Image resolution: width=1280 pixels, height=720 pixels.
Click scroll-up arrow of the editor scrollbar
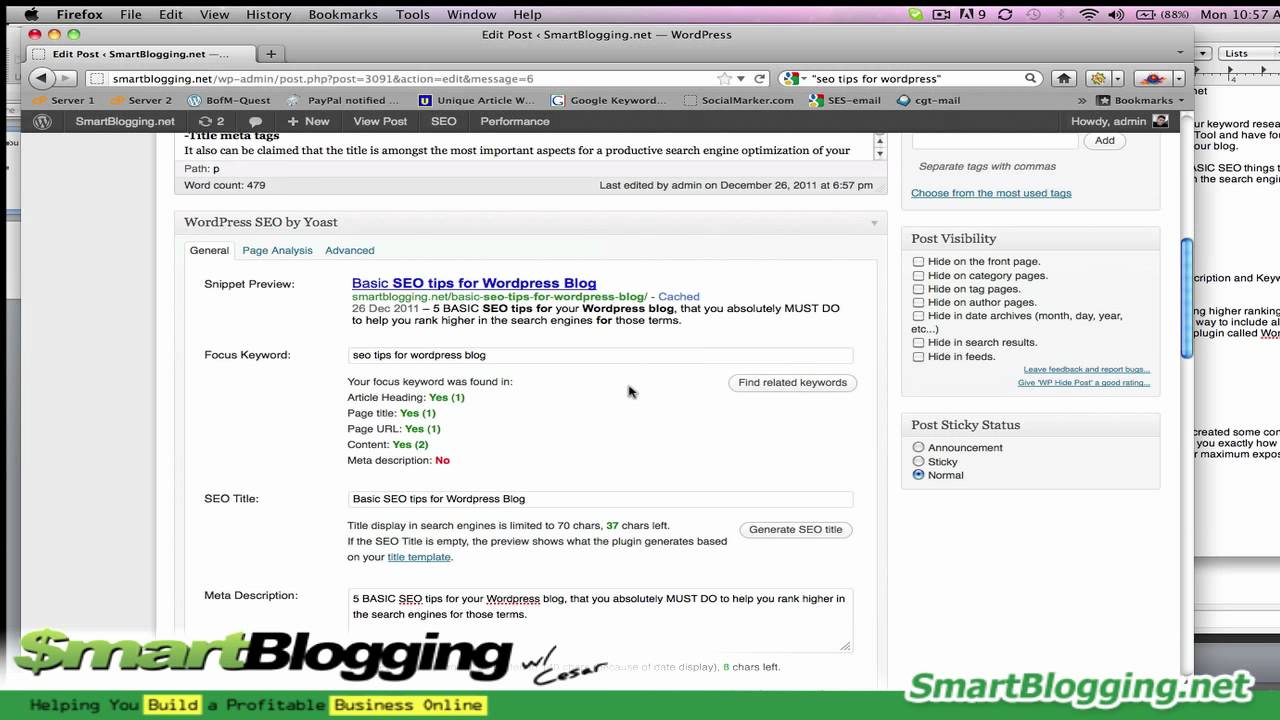coord(879,140)
